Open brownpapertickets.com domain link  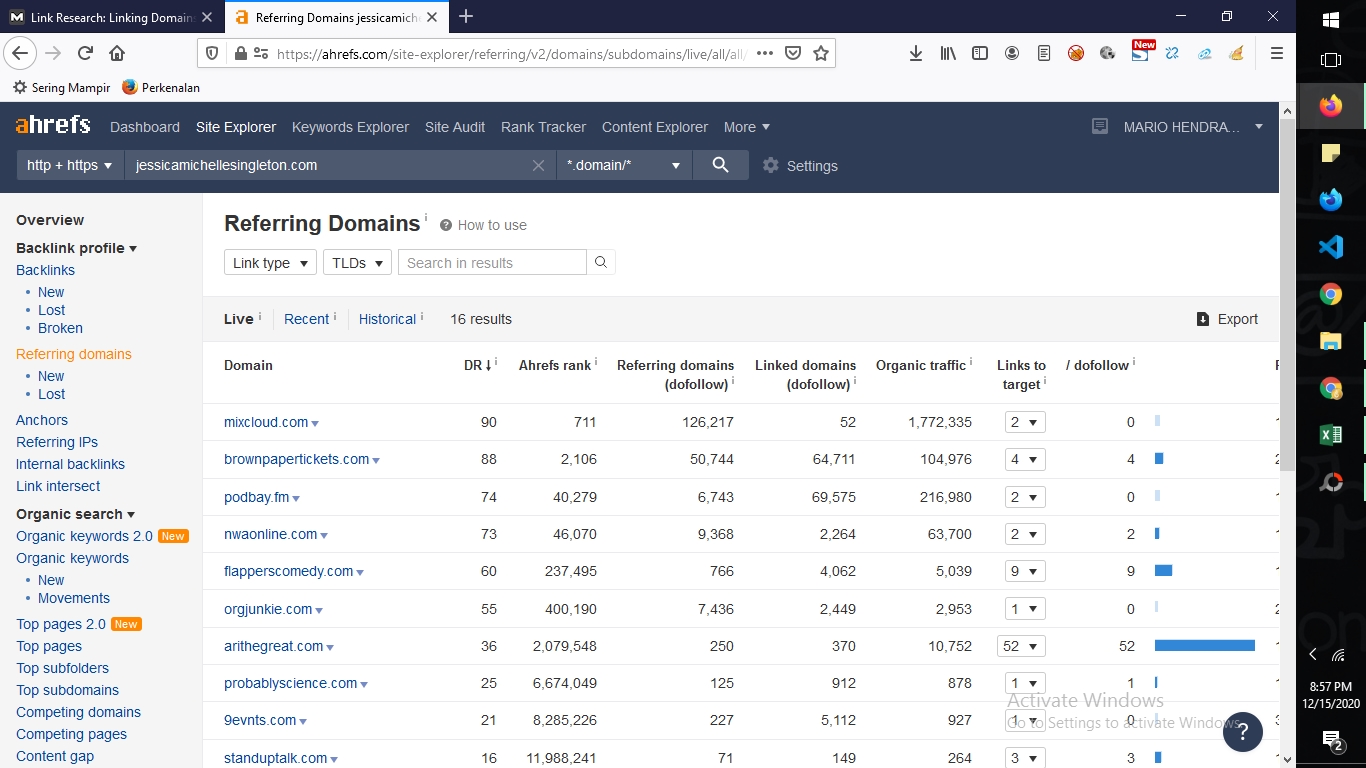[296, 459]
